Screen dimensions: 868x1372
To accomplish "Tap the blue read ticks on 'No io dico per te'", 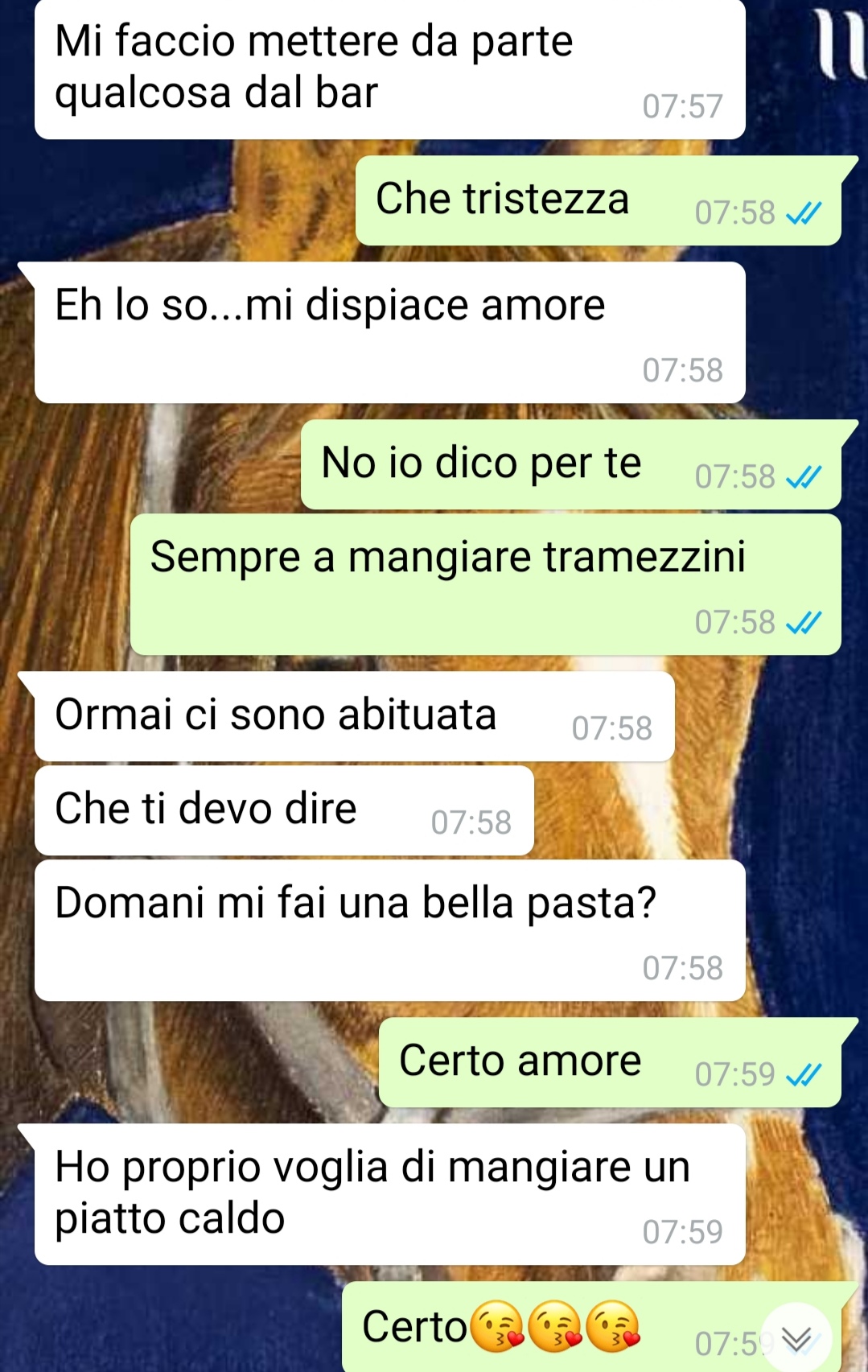I will click(804, 477).
